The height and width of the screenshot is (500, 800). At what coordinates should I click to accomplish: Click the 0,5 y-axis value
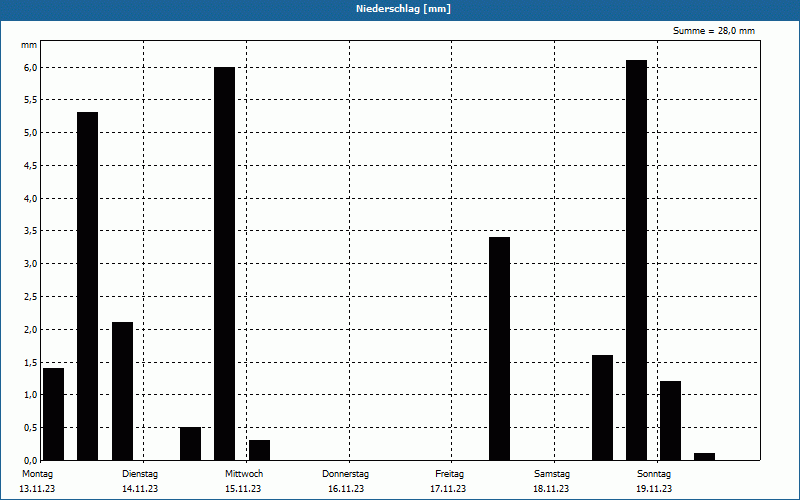click(31, 428)
